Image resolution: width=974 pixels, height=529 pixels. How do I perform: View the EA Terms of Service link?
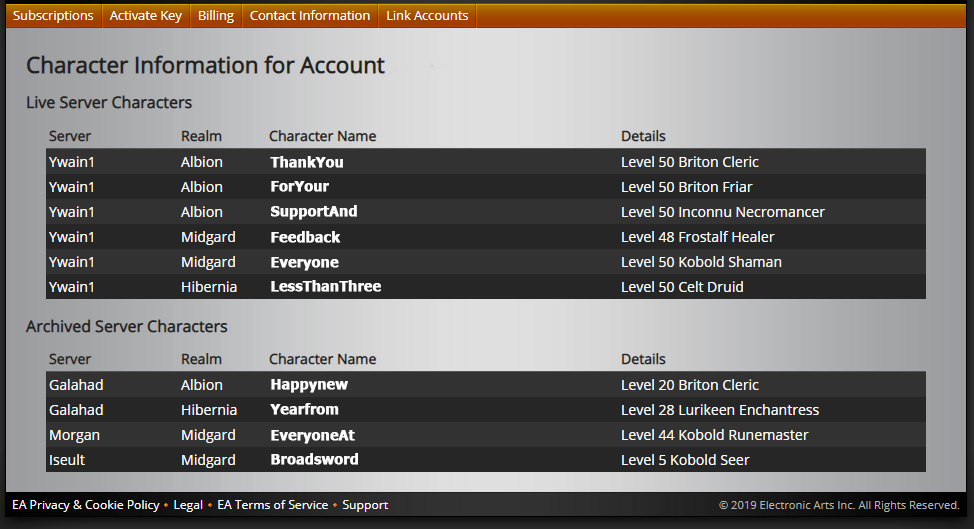tap(272, 505)
